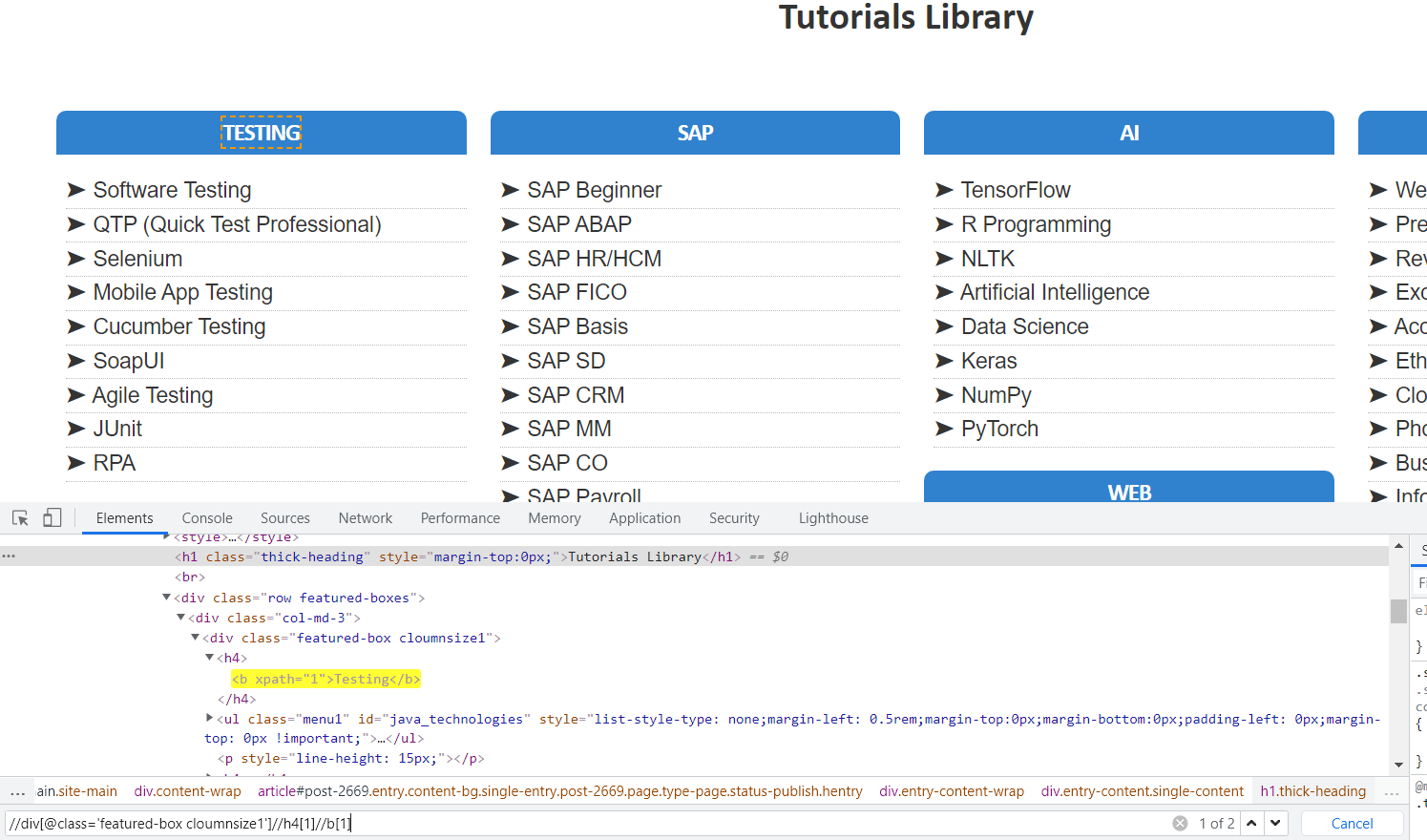
Task: Open the Data Science link
Action: coord(1025,326)
